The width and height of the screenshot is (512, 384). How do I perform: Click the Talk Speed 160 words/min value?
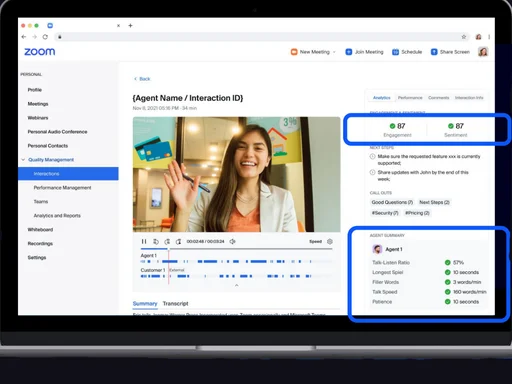[469, 292]
